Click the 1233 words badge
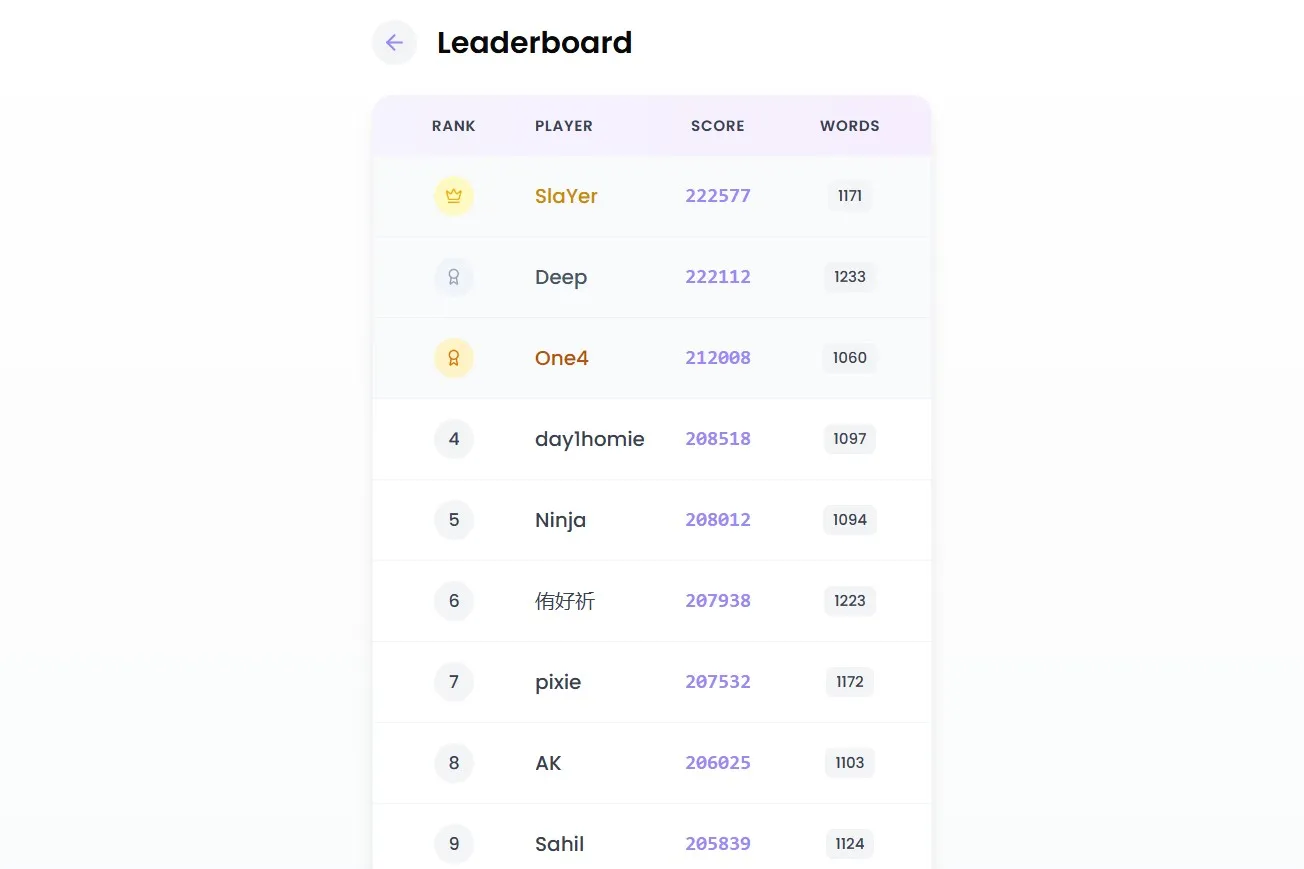Image resolution: width=1304 pixels, height=869 pixels. point(850,277)
